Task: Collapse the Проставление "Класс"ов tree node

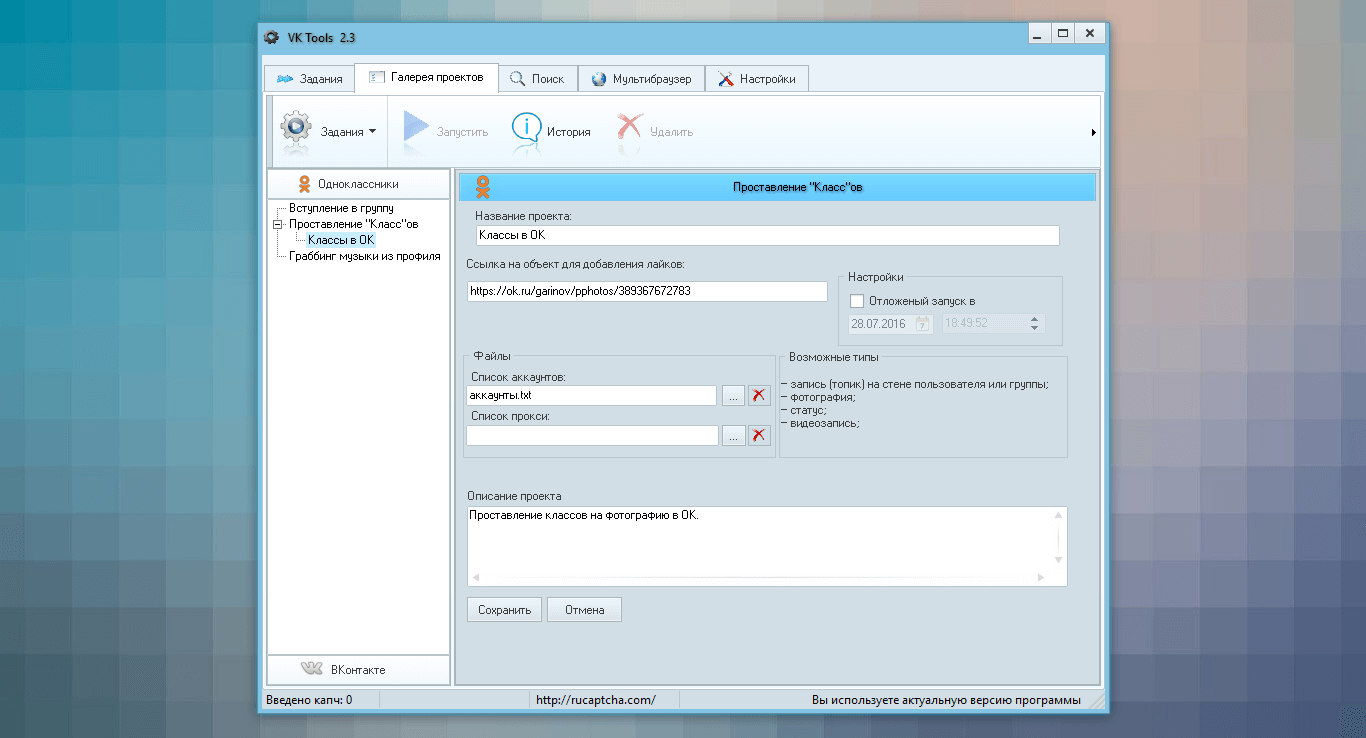Action: [277, 224]
